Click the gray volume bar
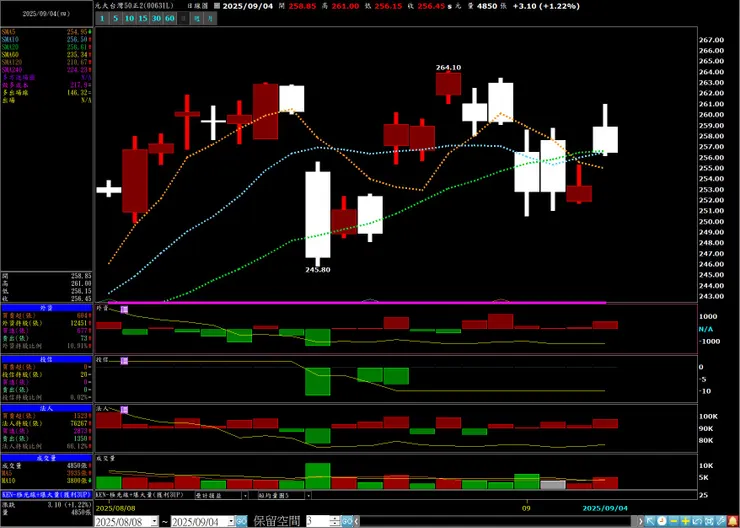 (553, 485)
